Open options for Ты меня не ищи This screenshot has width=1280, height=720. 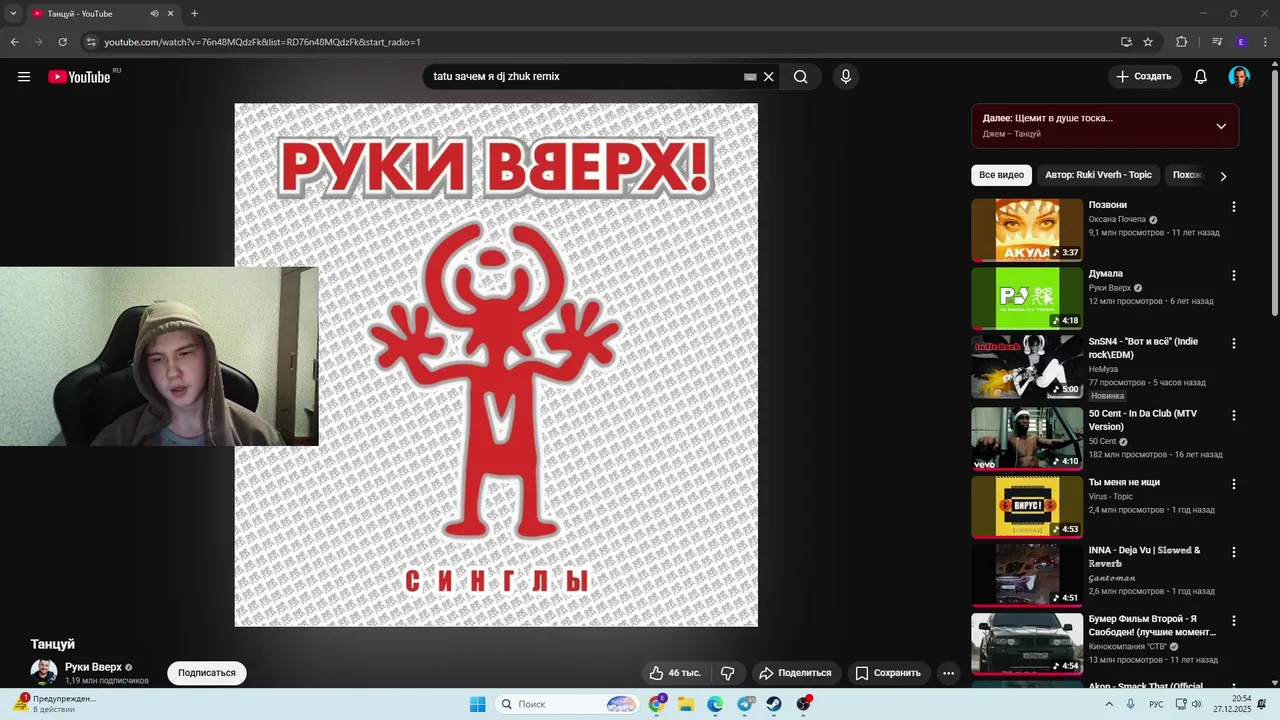1233,484
